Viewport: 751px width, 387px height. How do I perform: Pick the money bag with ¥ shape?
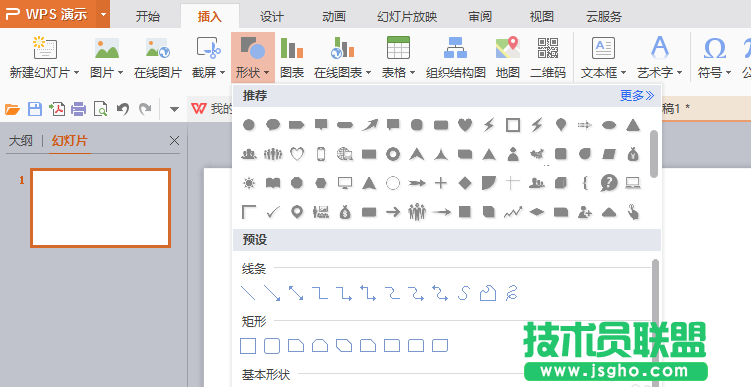633,154
